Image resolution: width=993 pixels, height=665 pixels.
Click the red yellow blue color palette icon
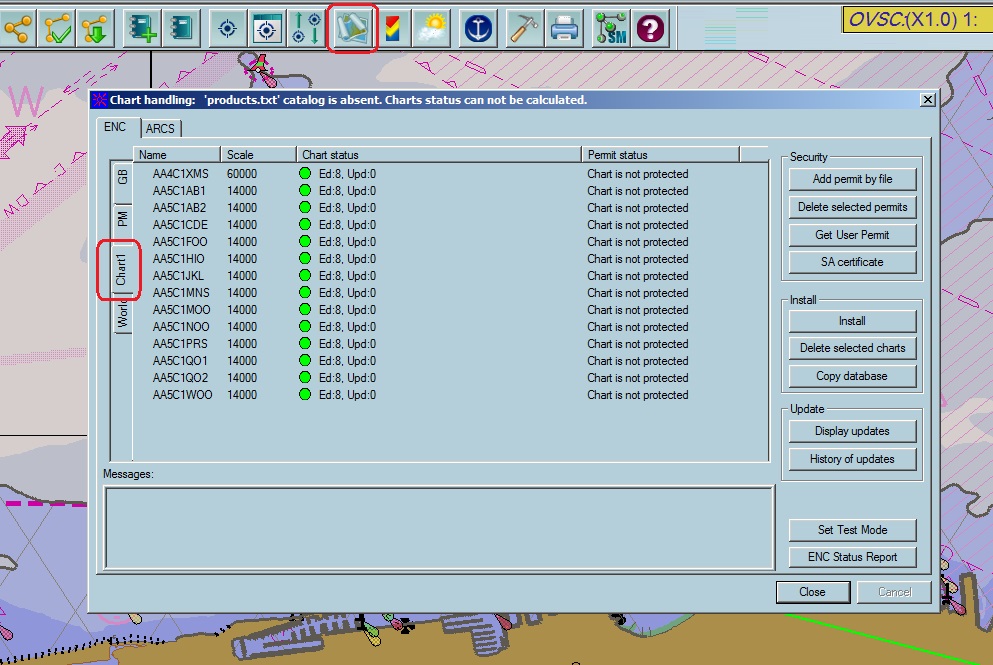(x=394, y=28)
